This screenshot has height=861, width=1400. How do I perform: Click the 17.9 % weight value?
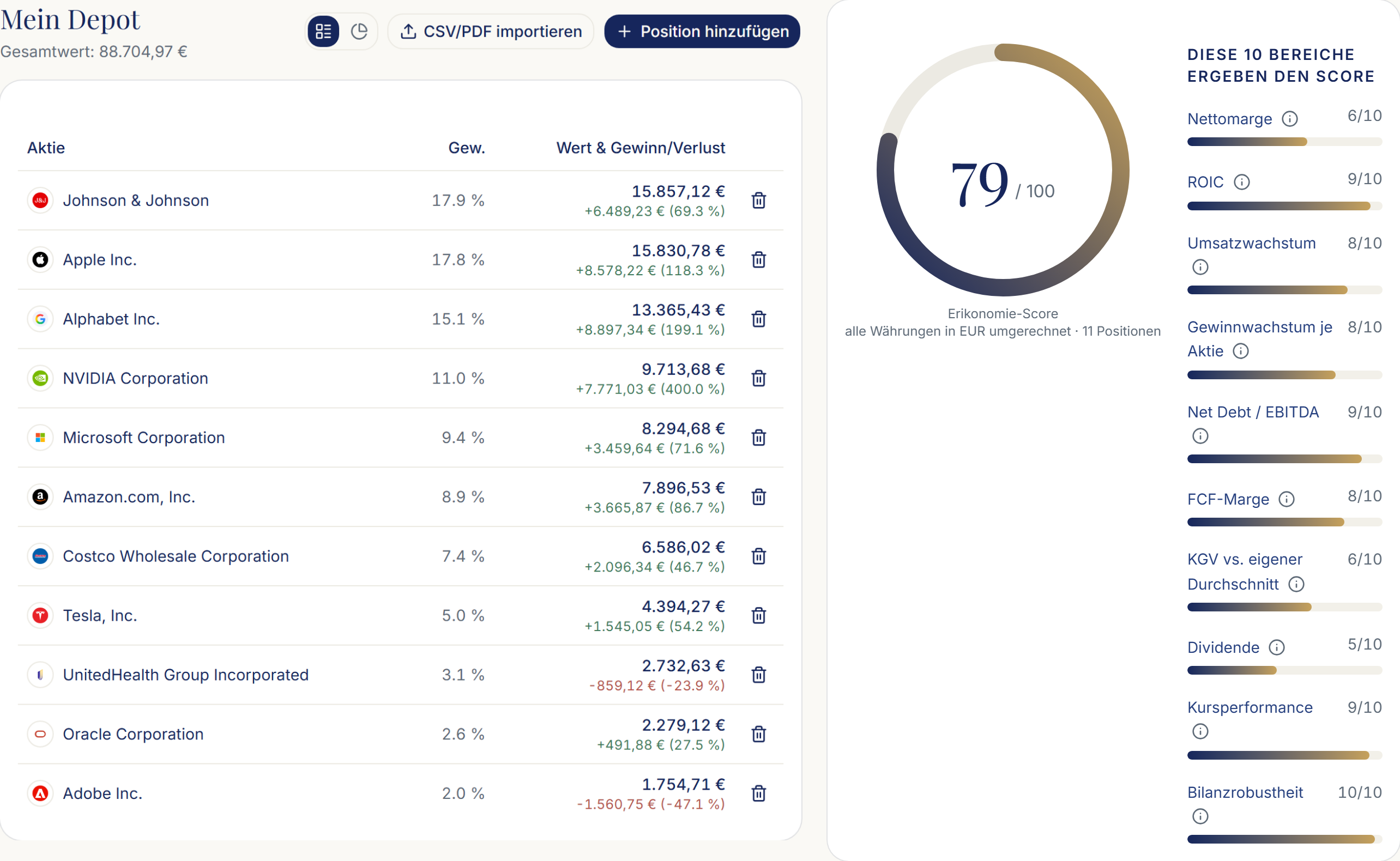[458, 201]
